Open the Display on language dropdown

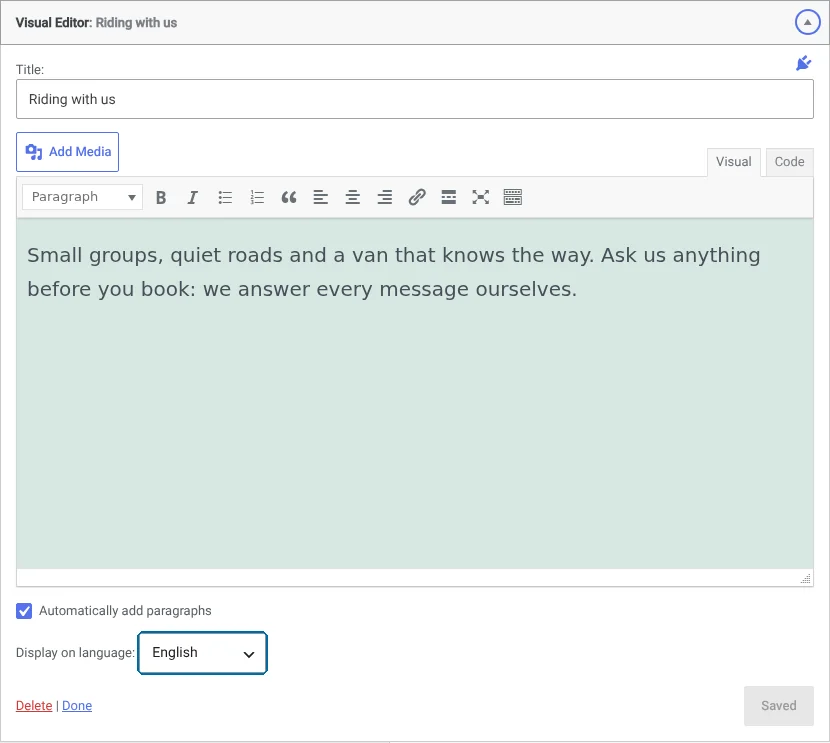[x=202, y=653]
